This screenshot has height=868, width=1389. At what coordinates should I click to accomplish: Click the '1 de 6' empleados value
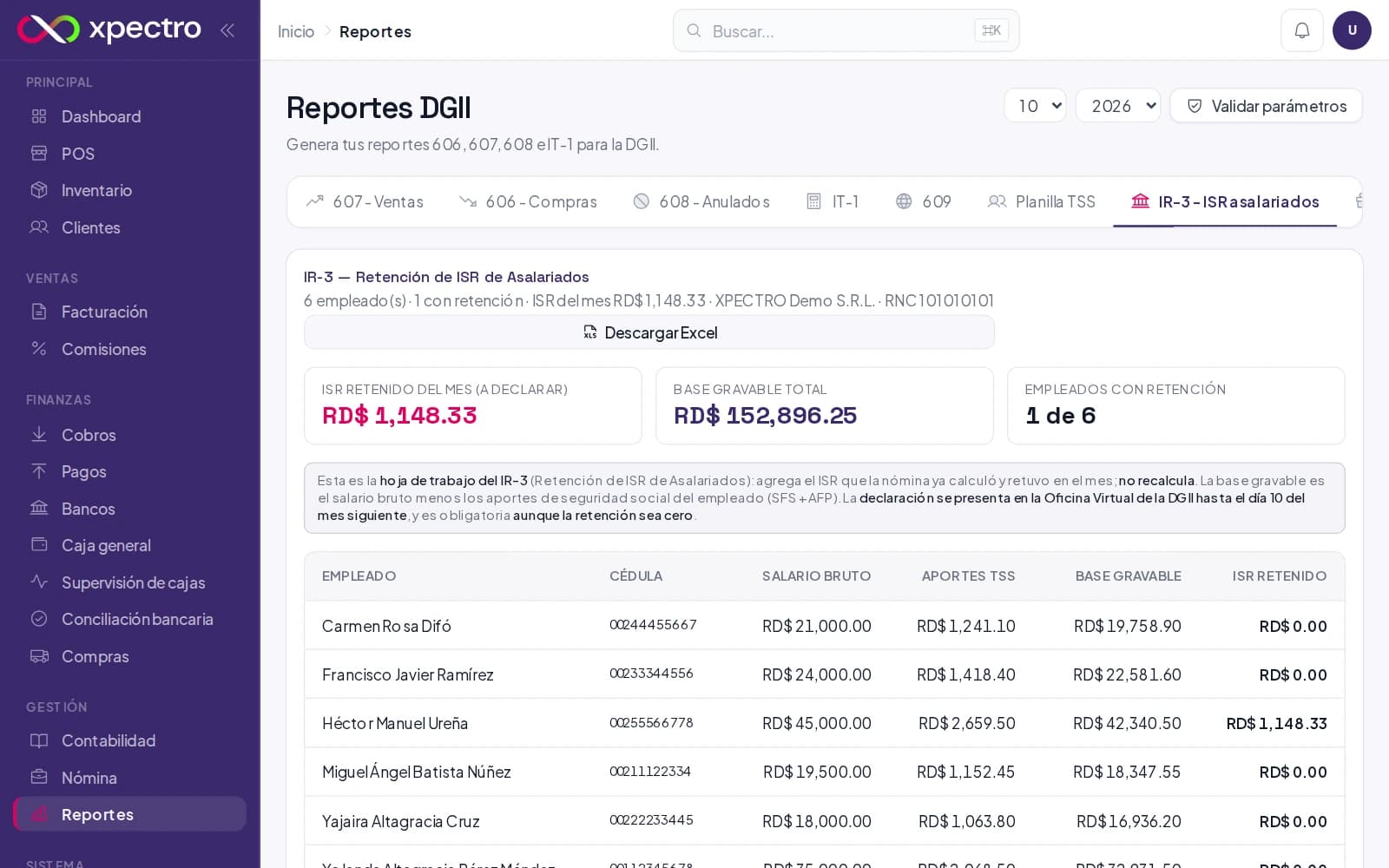[1061, 416]
